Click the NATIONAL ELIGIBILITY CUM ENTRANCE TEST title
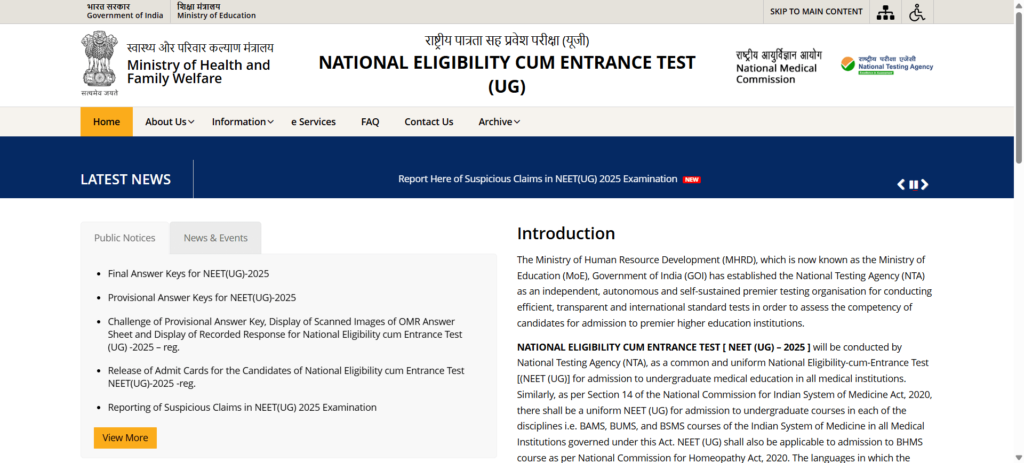Viewport: 1024px width, 463px height. click(507, 74)
